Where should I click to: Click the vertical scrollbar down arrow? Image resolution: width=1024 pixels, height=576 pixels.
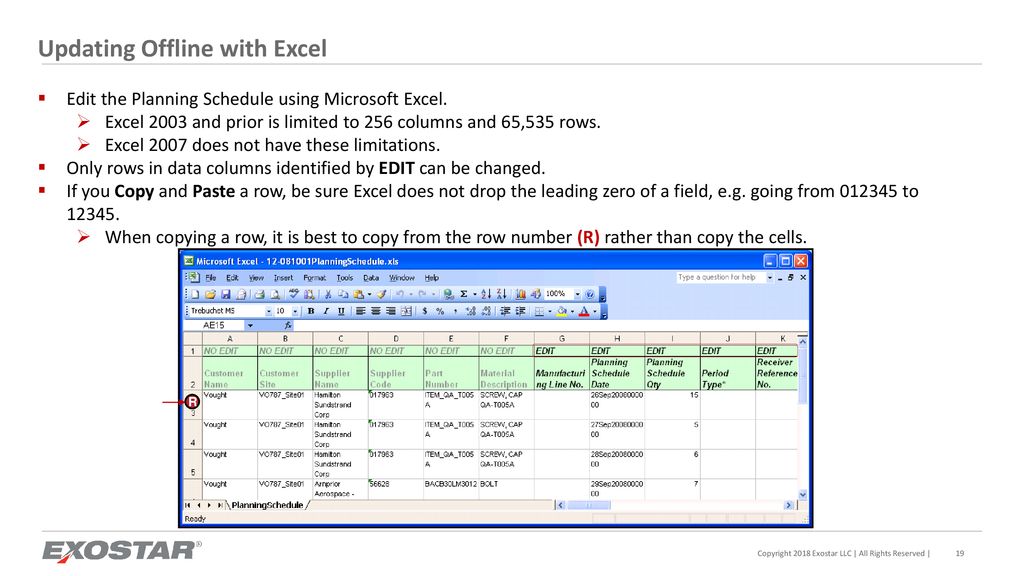click(x=803, y=495)
